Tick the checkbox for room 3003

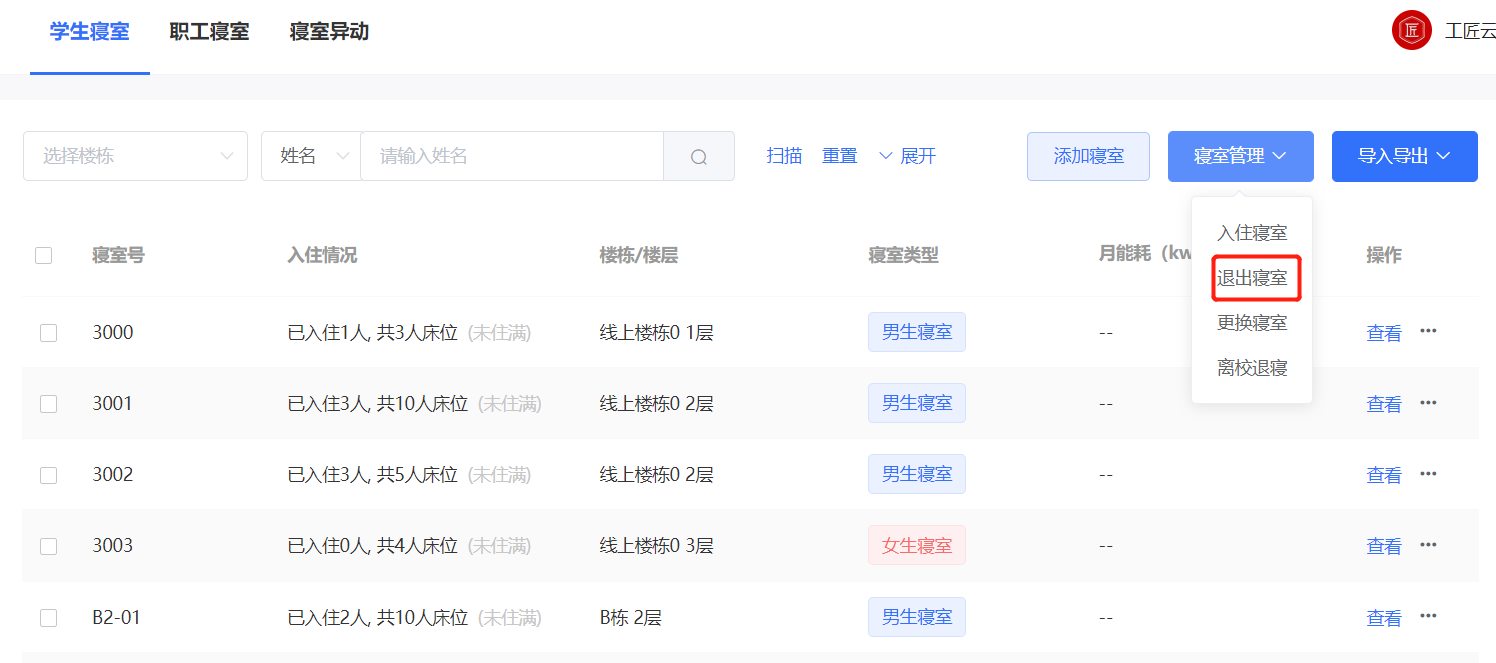pos(48,546)
